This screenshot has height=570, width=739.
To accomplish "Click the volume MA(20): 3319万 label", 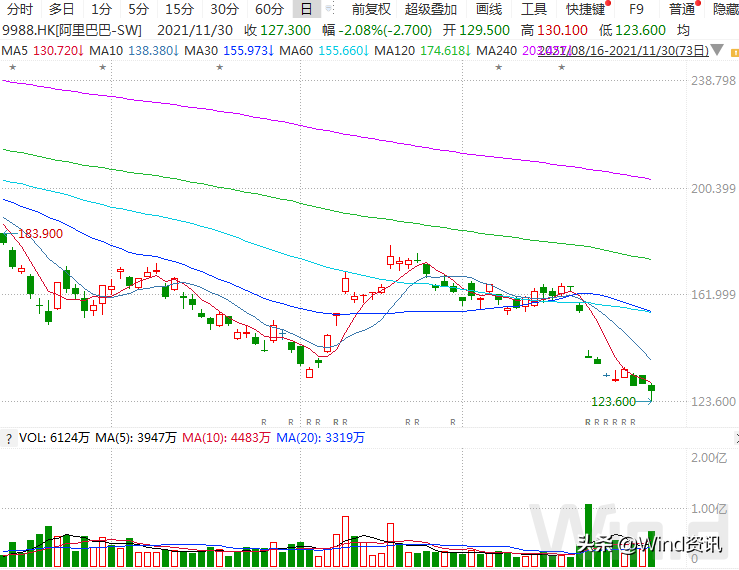I will coord(320,438).
